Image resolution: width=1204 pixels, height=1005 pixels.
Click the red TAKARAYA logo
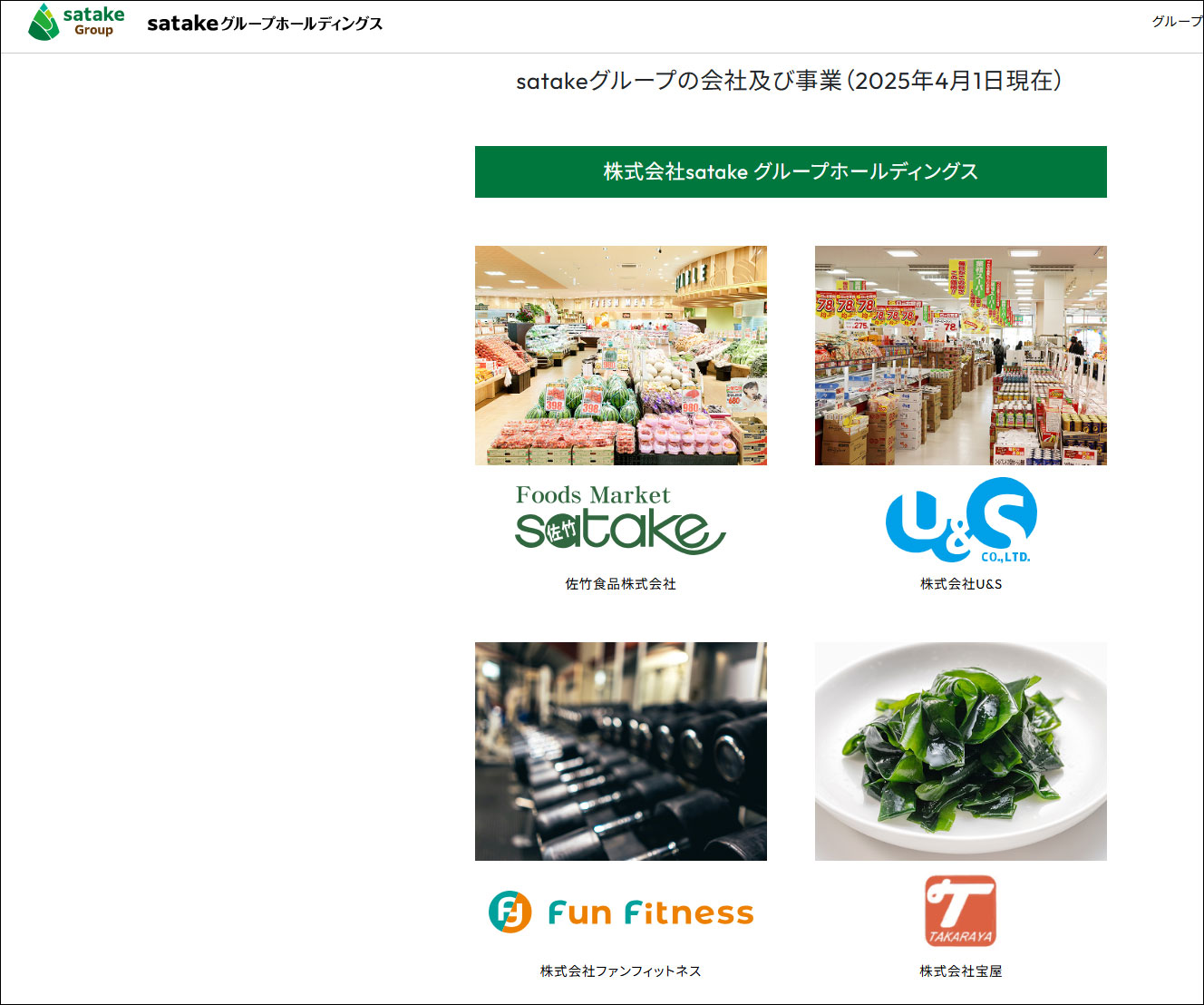(960, 911)
